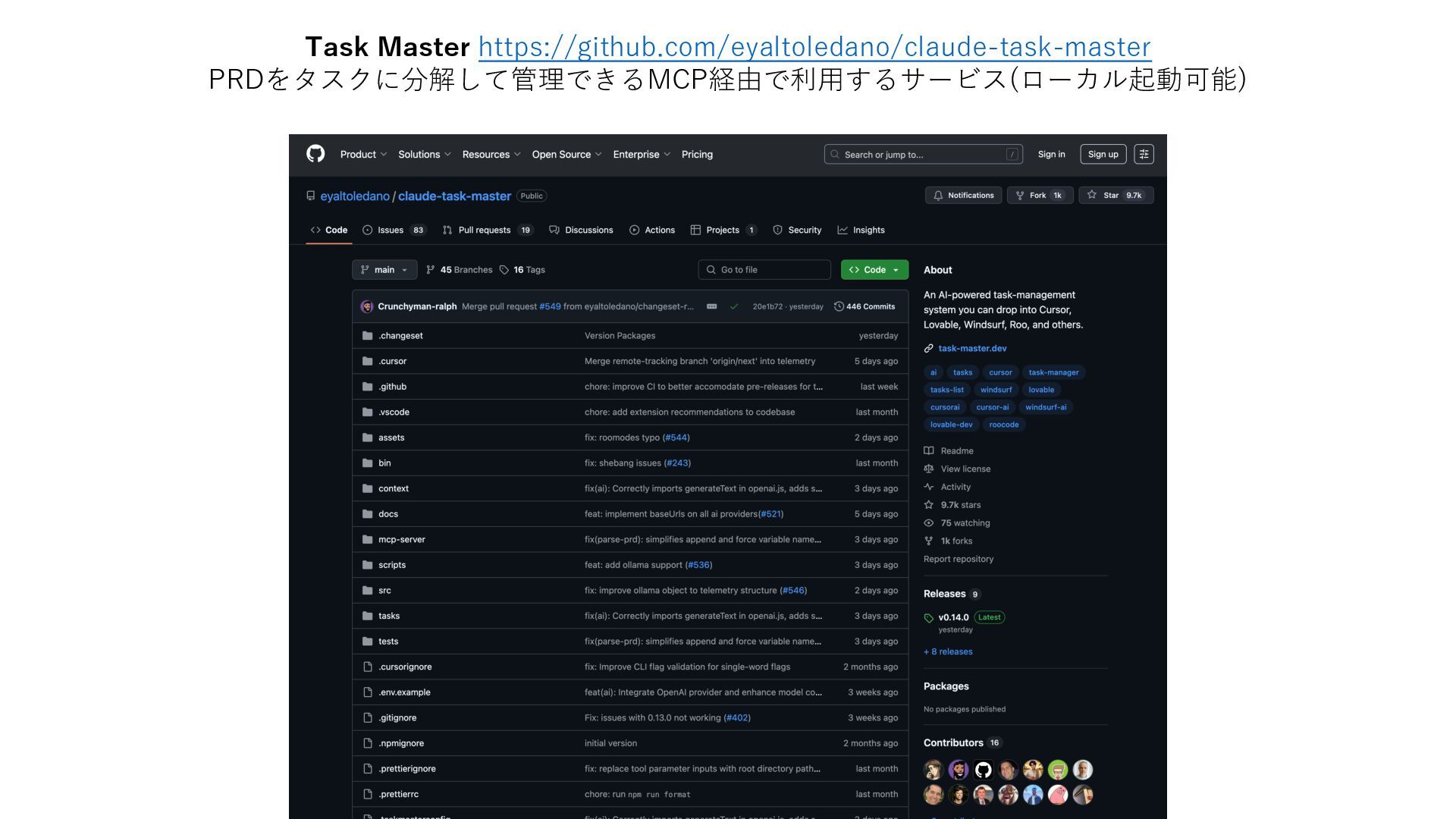
Task: Open appearance settings icon next to Sign up
Action: [x=1144, y=154]
